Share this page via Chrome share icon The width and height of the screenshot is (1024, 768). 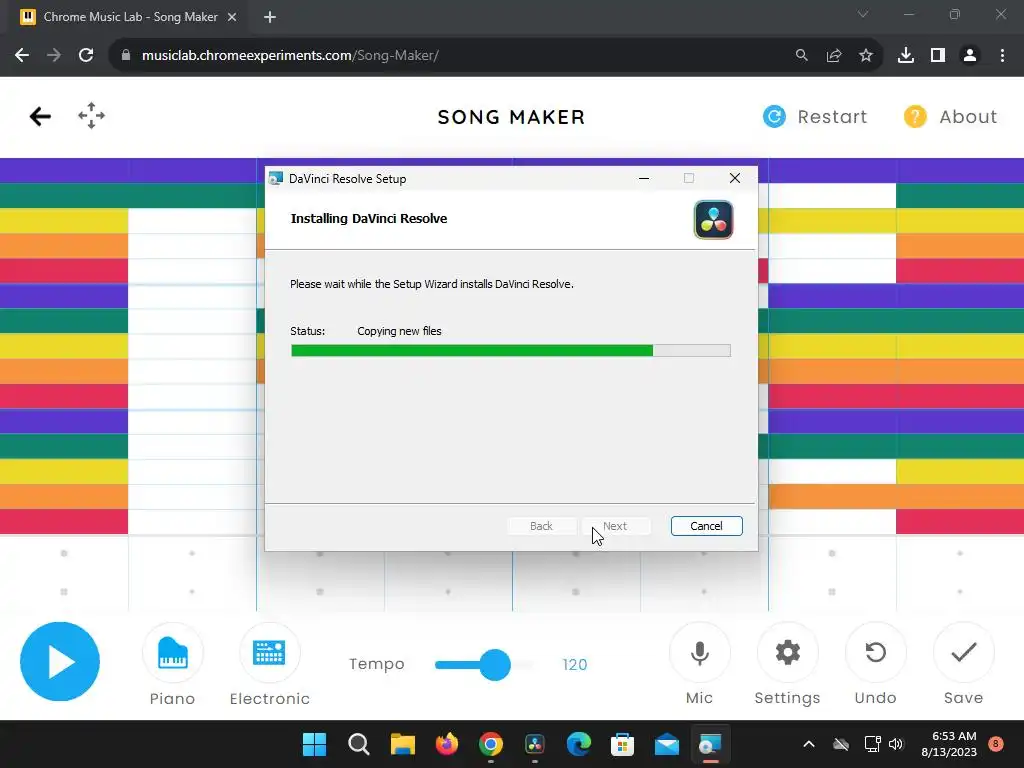pyautogui.click(x=834, y=56)
